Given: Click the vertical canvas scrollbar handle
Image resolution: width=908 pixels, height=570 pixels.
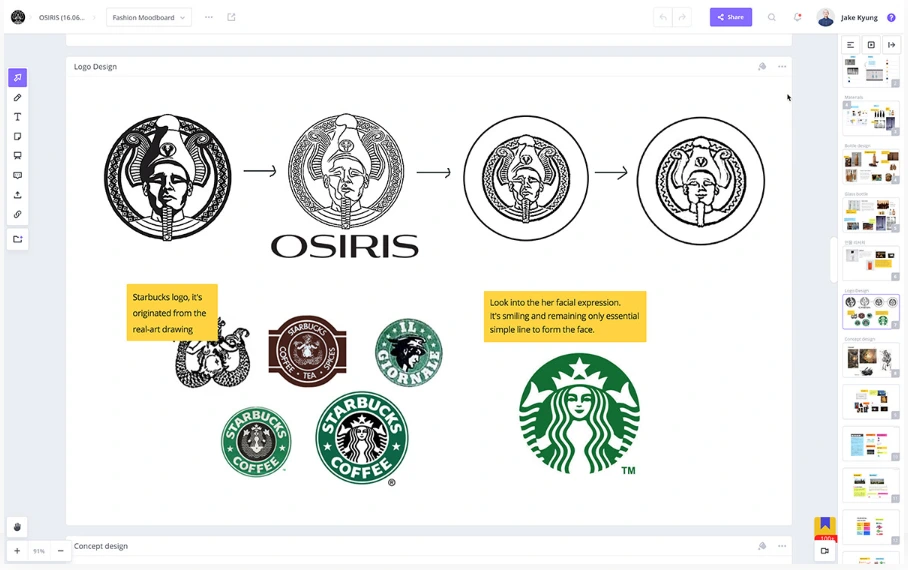Looking at the screenshot, I should [832, 260].
